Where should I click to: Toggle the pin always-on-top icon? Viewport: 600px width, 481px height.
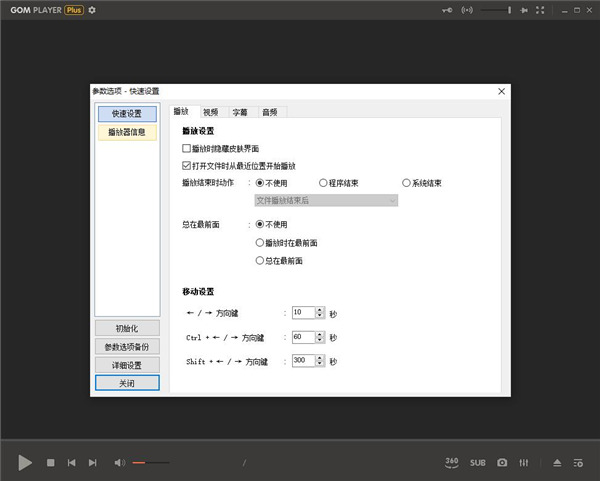(x=524, y=10)
